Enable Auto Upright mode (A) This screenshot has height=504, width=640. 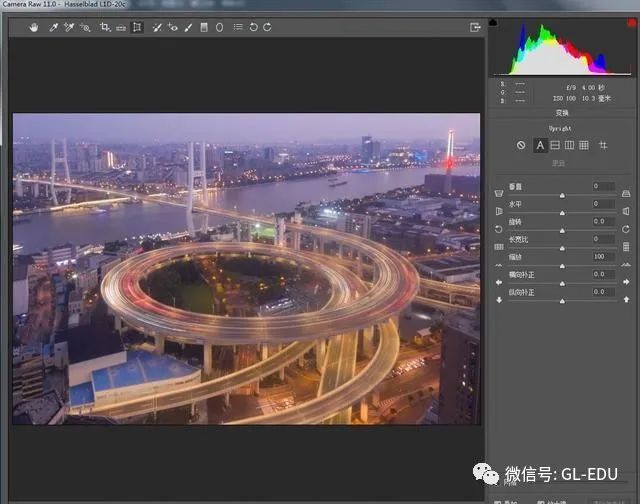(540, 145)
